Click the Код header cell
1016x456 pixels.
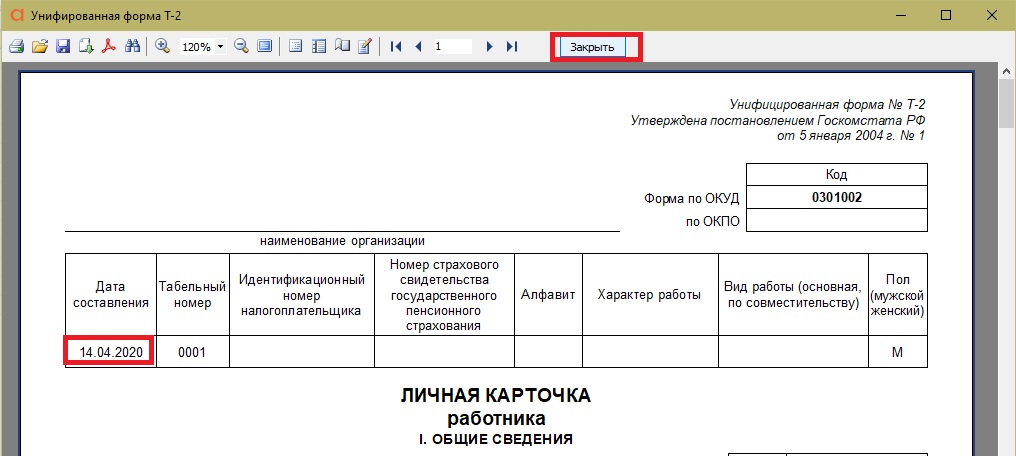click(x=837, y=175)
